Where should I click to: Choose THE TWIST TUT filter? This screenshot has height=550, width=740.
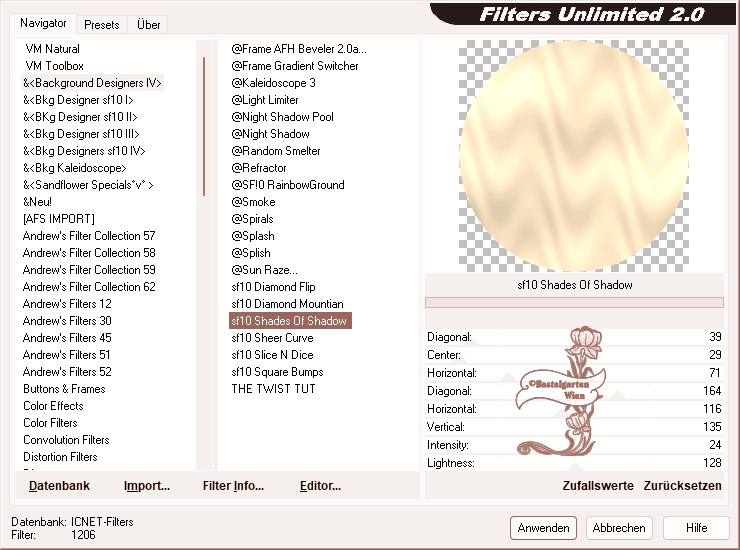[x=273, y=389]
